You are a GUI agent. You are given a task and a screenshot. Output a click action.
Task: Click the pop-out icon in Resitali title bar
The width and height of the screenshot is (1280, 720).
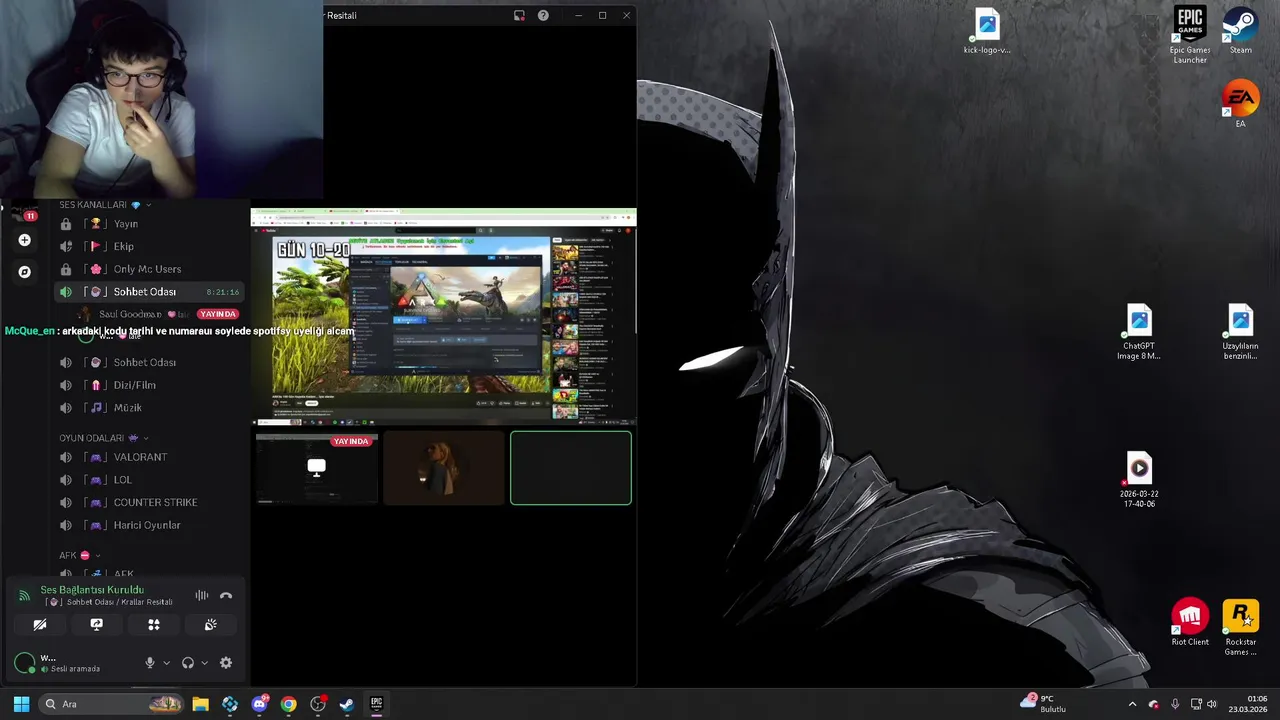(519, 15)
